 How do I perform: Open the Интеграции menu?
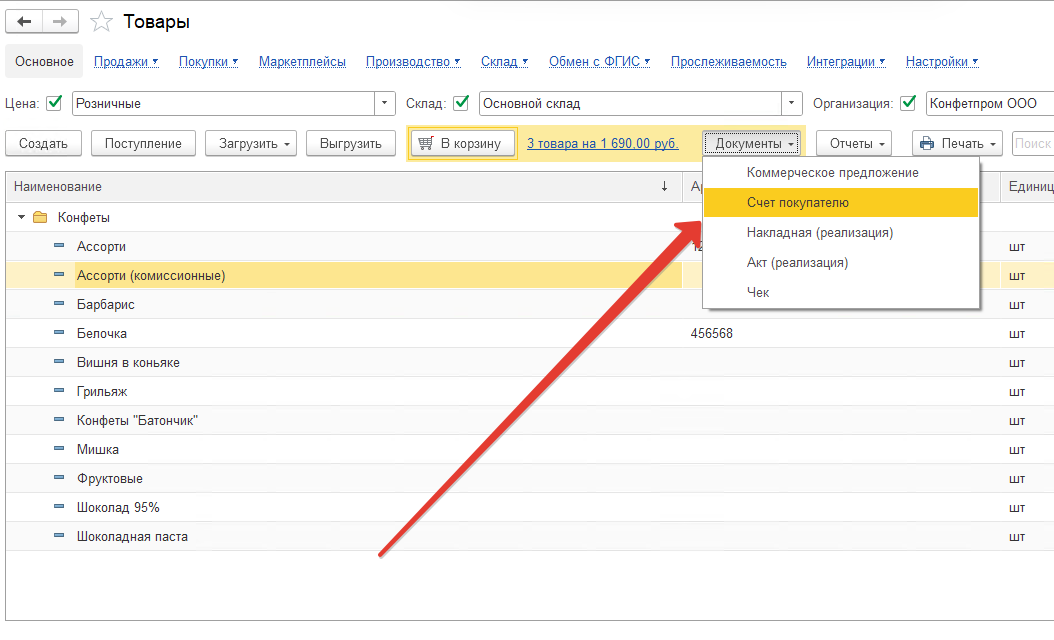point(846,61)
